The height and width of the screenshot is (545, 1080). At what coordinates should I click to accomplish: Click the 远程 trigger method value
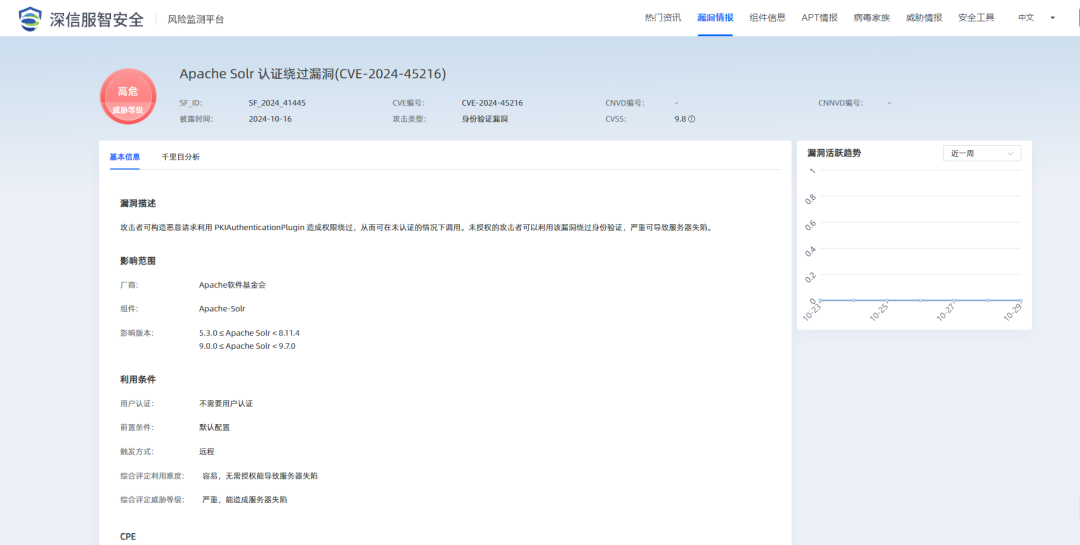[x=207, y=451]
